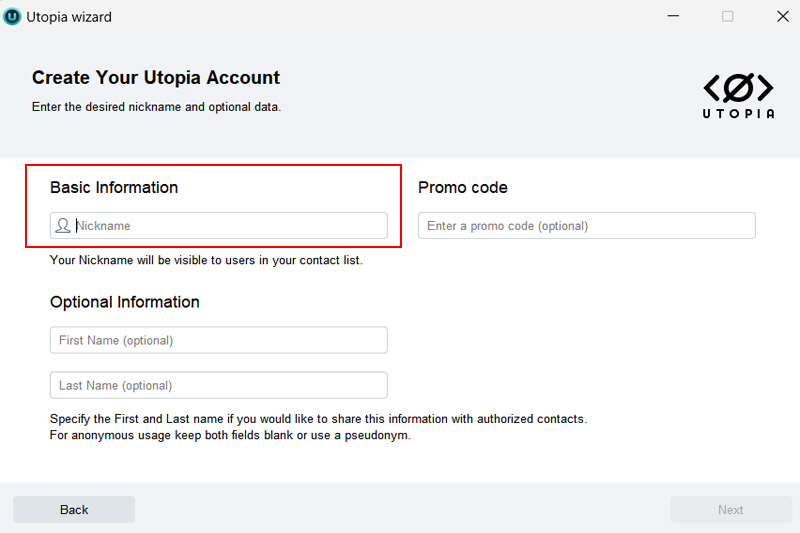Viewport: 800px width, 533px height.
Task: Maximize the Utopia wizard window
Action: (x=727, y=16)
